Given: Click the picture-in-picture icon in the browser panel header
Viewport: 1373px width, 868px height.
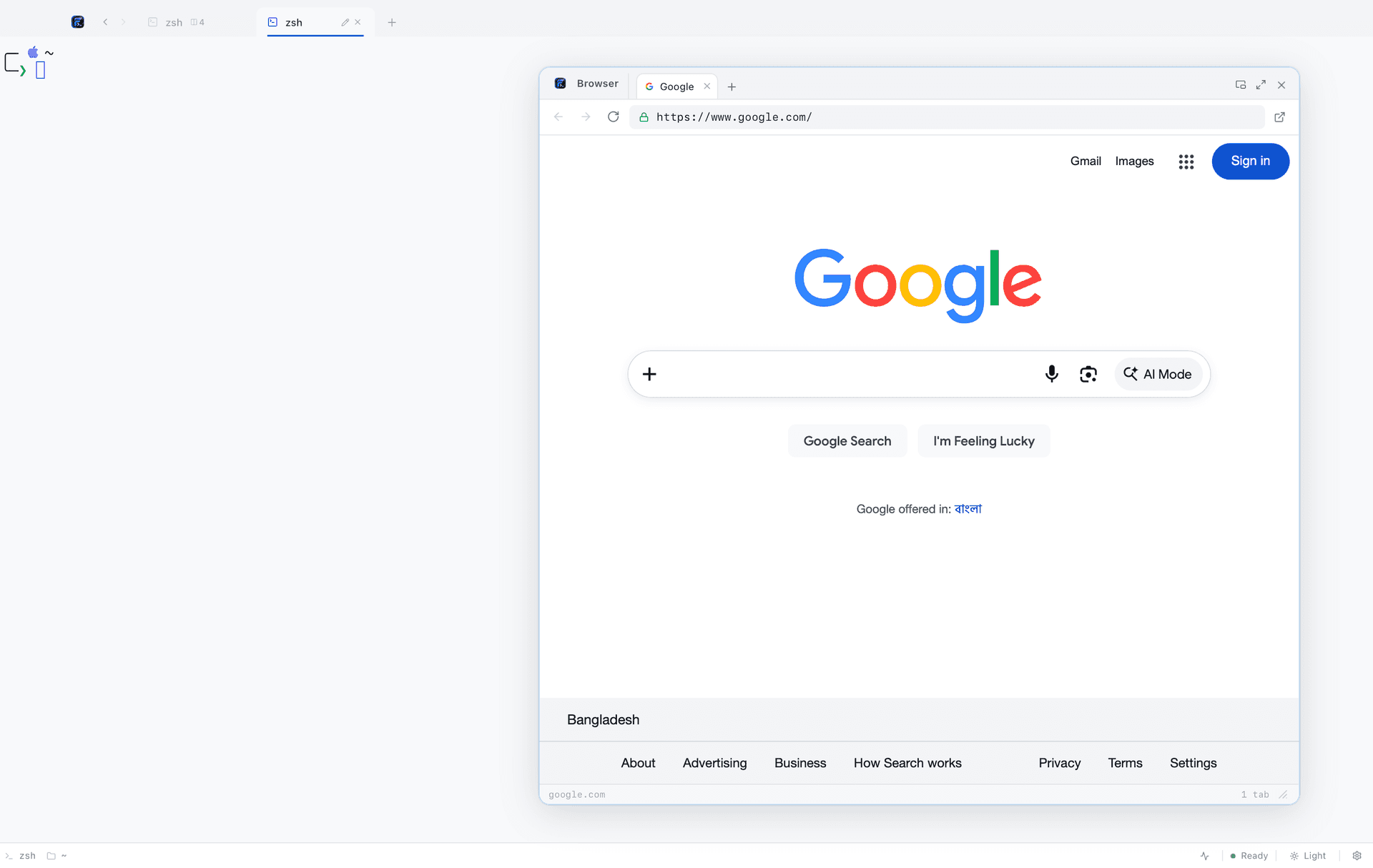Looking at the screenshot, I should coord(1241,84).
